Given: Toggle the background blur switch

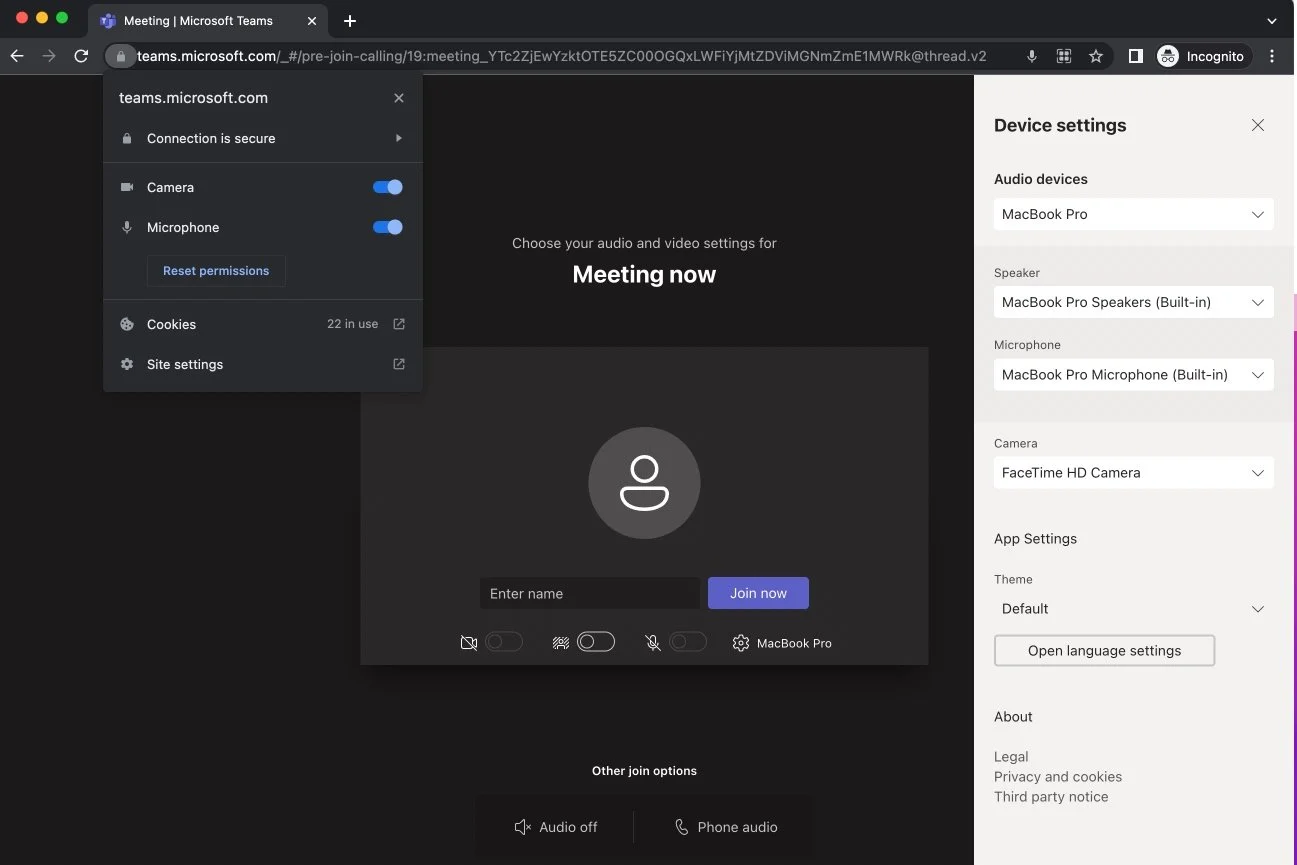Looking at the screenshot, I should tap(596, 641).
